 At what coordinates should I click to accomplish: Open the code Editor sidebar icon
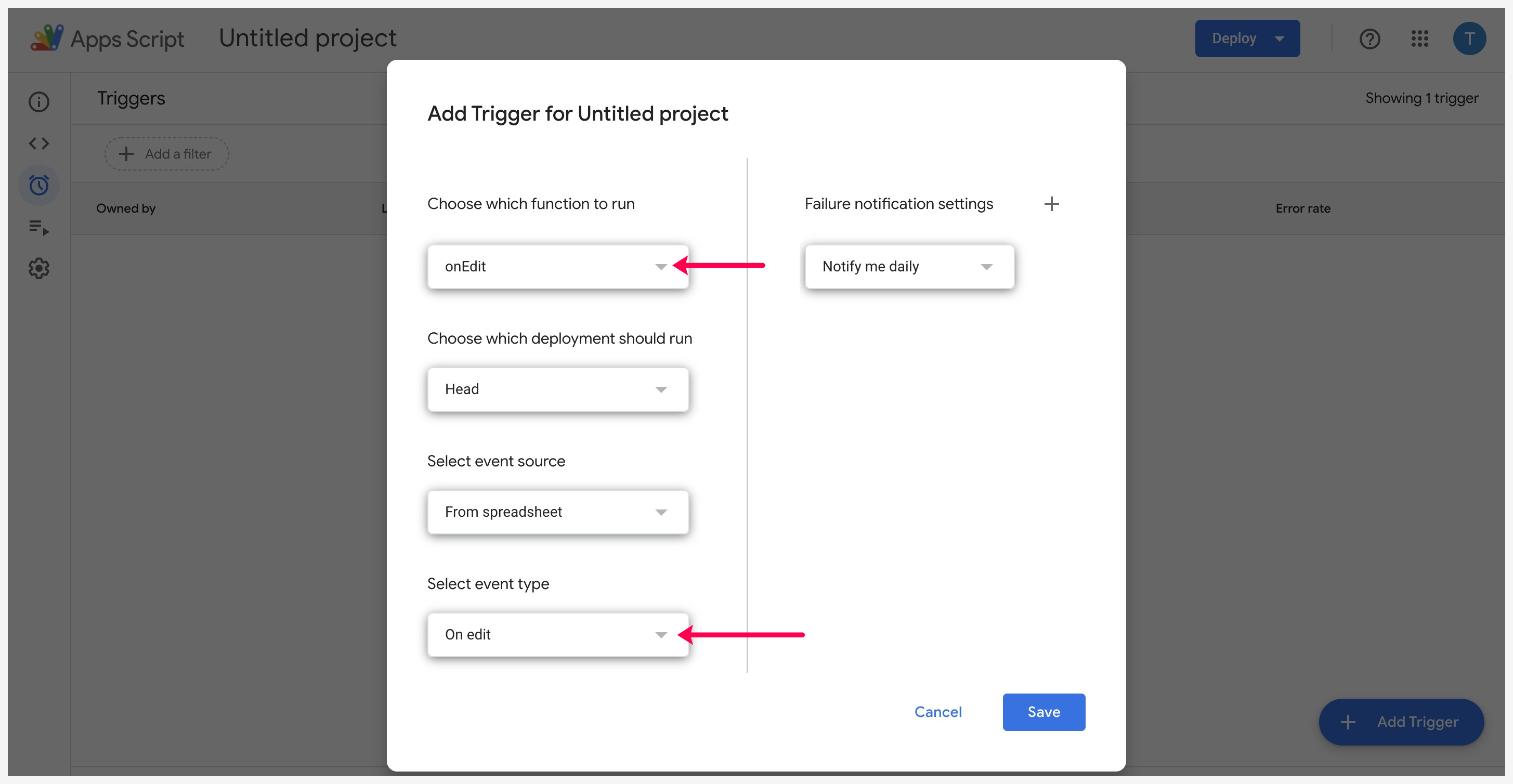click(39, 143)
